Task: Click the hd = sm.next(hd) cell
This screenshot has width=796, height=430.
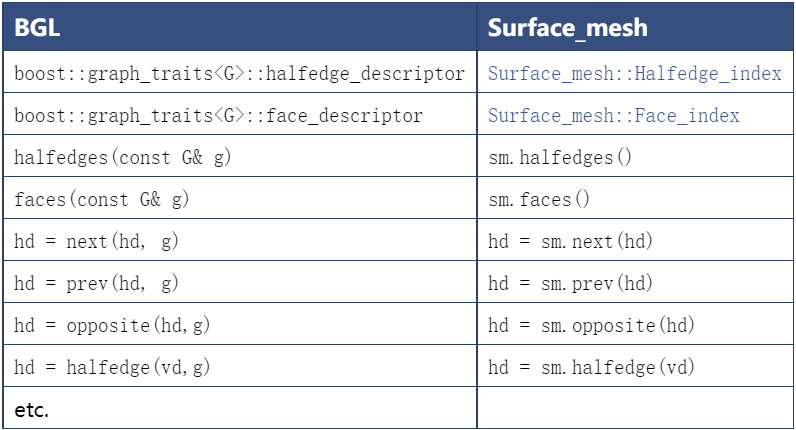Action: (635, 240)
